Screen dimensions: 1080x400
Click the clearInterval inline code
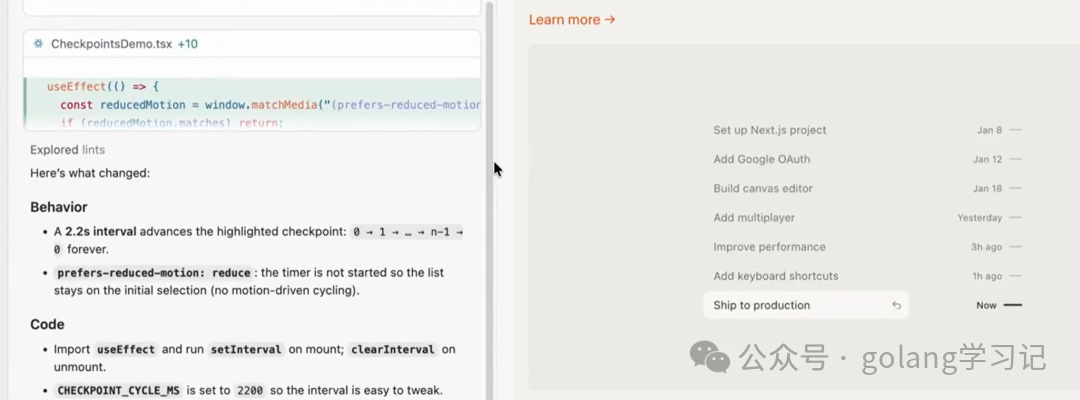(x=393, y=349)
